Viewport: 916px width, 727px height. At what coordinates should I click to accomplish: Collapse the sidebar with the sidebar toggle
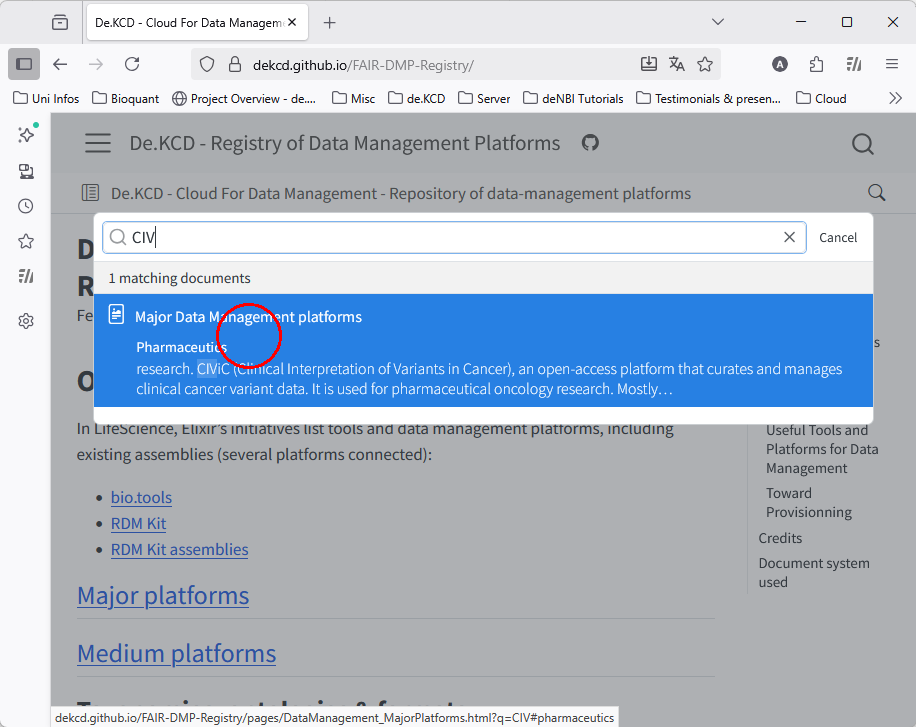point(23,64)
